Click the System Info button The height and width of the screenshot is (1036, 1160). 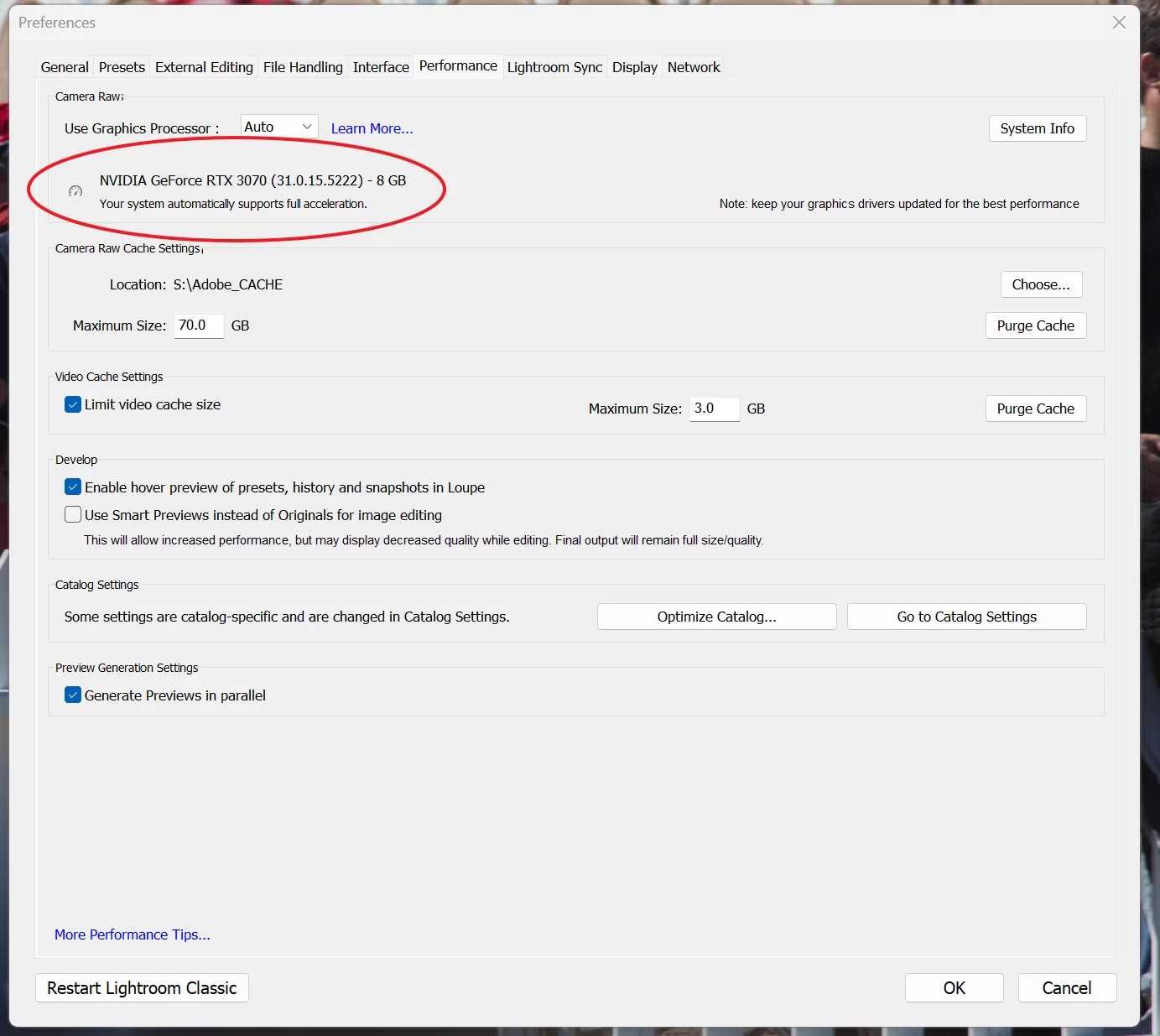pyautogui.click(x=1038, y=128)
